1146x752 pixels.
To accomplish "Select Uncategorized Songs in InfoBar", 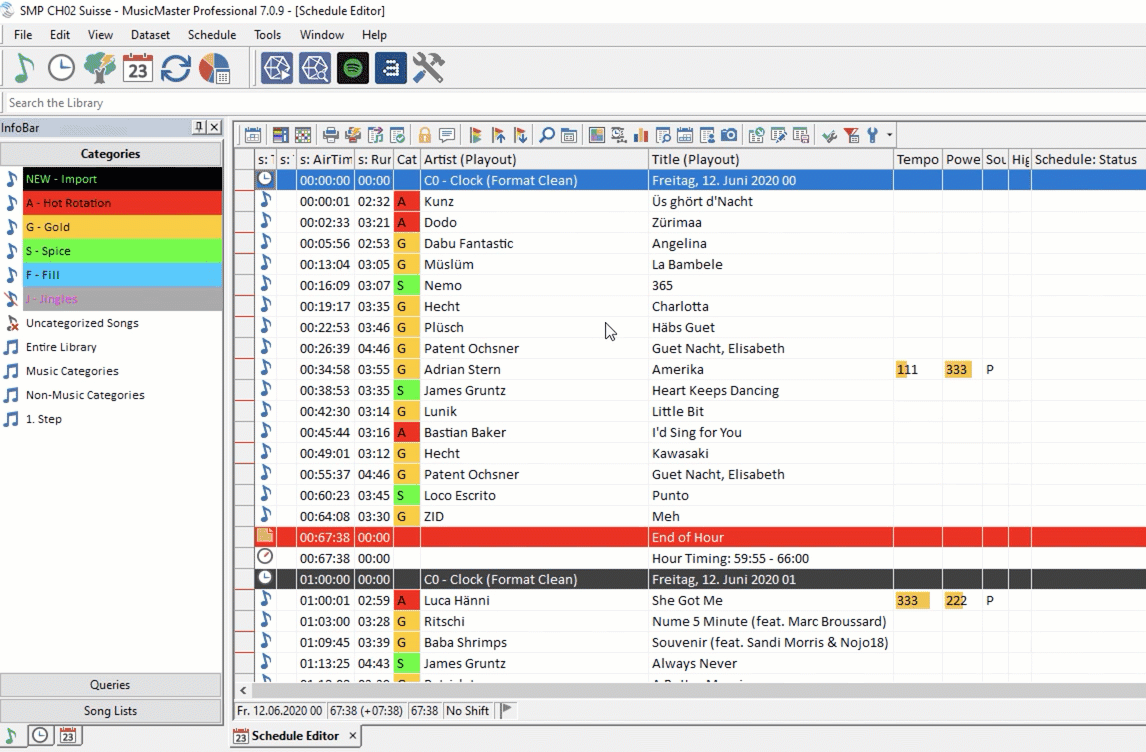I will point(82,323).
